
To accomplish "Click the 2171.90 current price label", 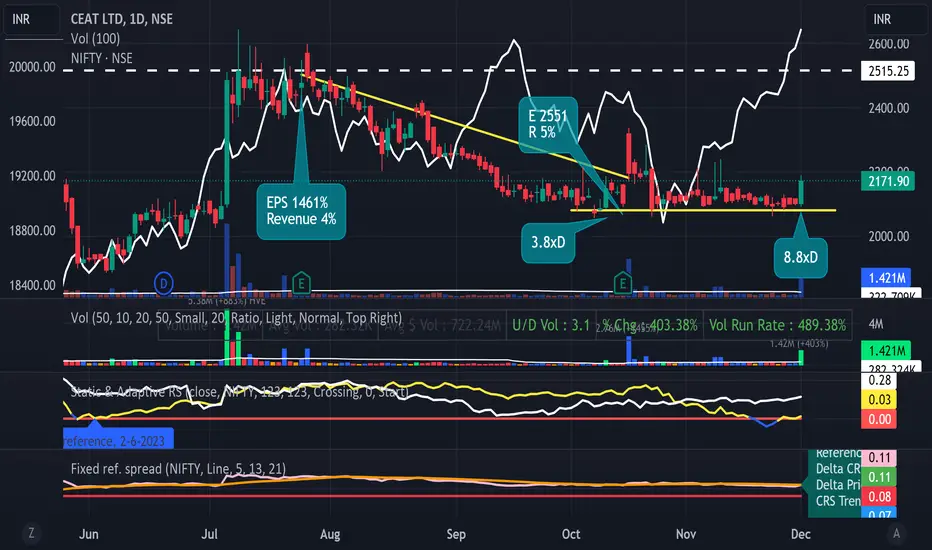I will tap(889, 181).
